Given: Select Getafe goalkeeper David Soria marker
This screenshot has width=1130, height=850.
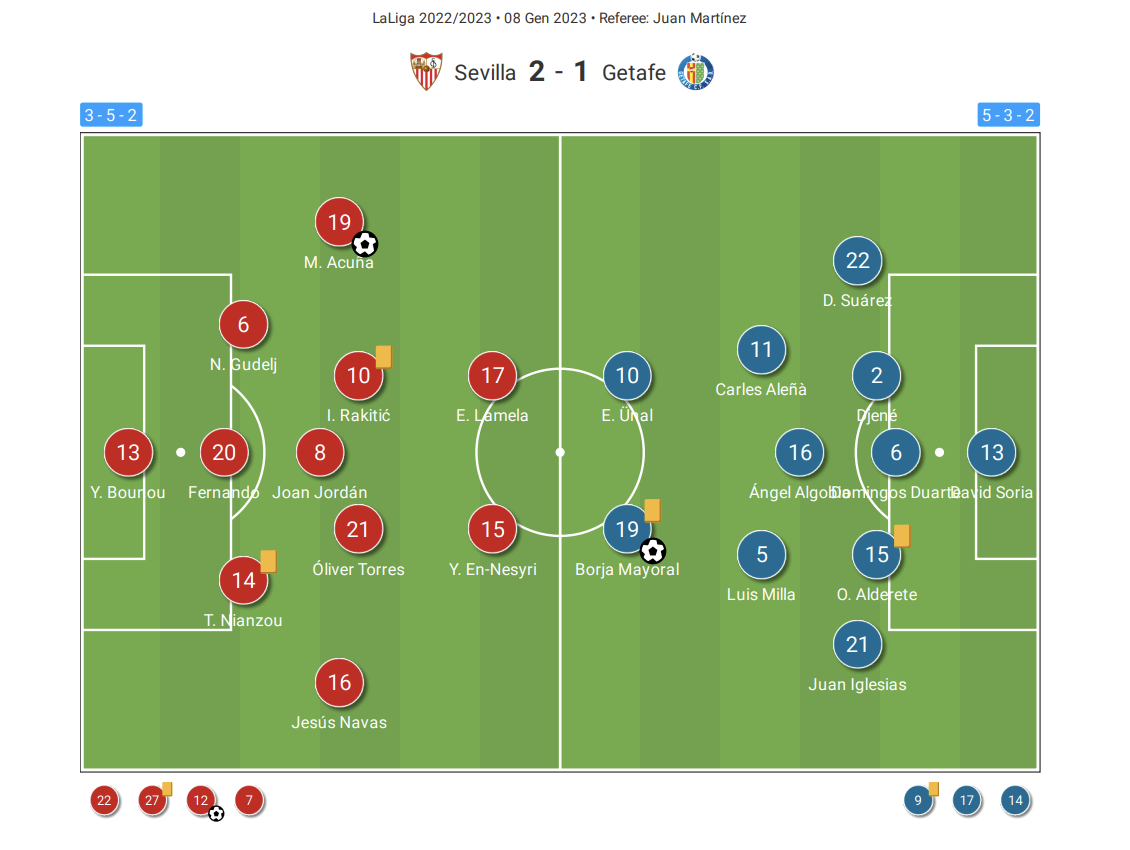Looking at the screenshot, I should pyautogui.click(x=992, y=452).
